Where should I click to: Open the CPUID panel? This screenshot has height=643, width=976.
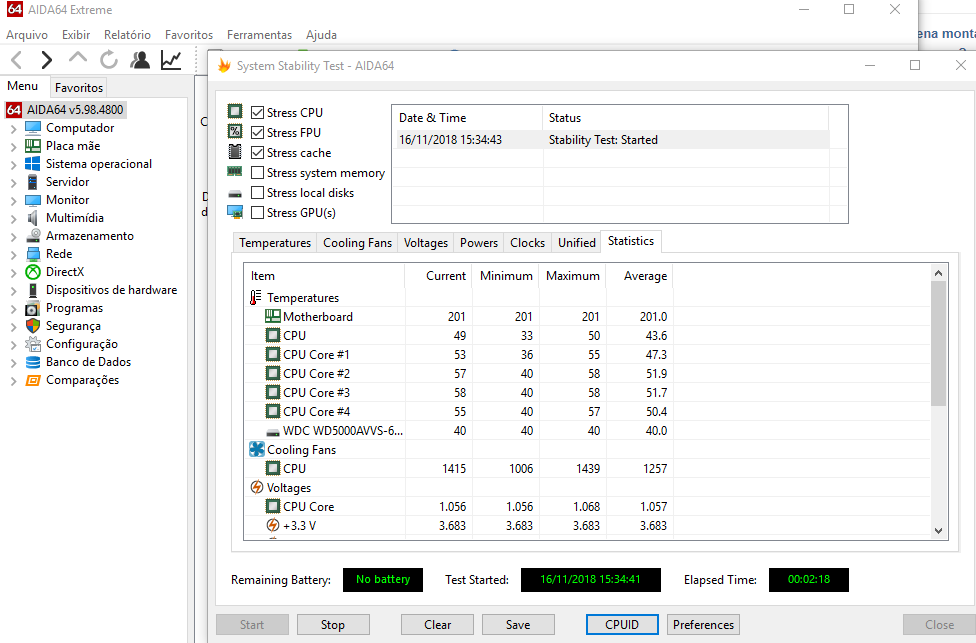pyautogui.click(x=622, y=624)
